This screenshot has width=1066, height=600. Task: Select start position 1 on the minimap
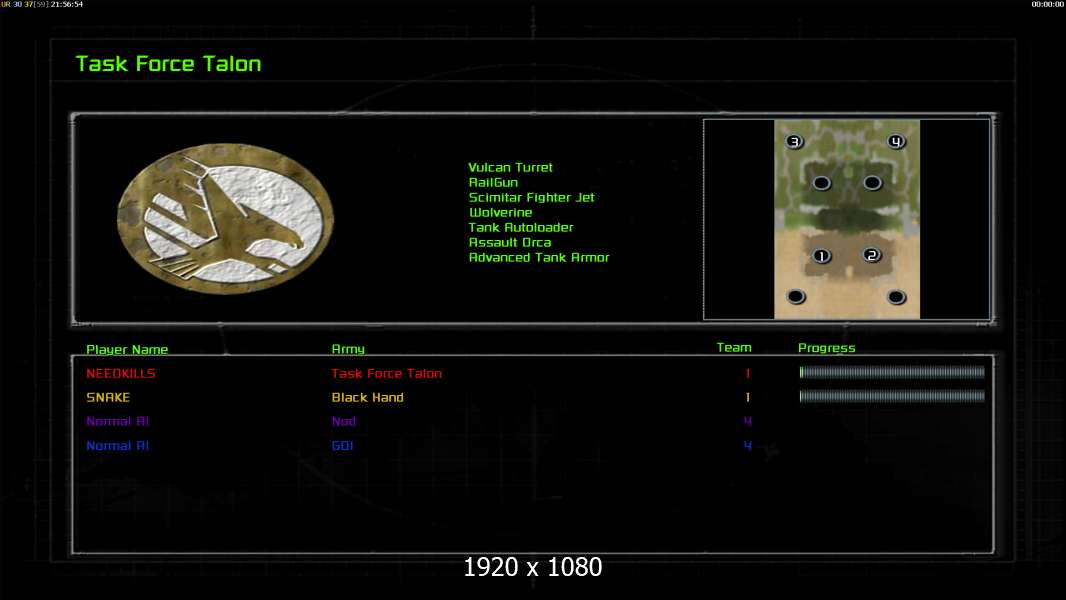(821, 256)
